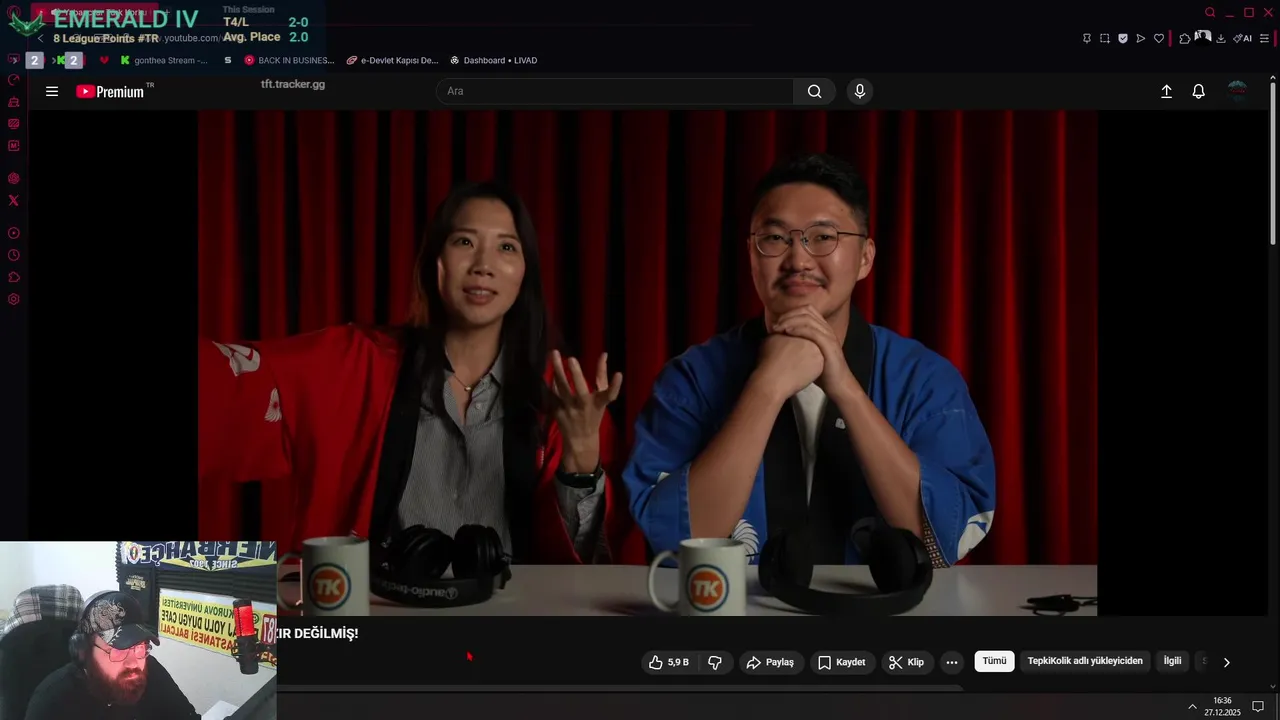
Task: Open the browser AI assistant icon
Action: pos(1242,38)
